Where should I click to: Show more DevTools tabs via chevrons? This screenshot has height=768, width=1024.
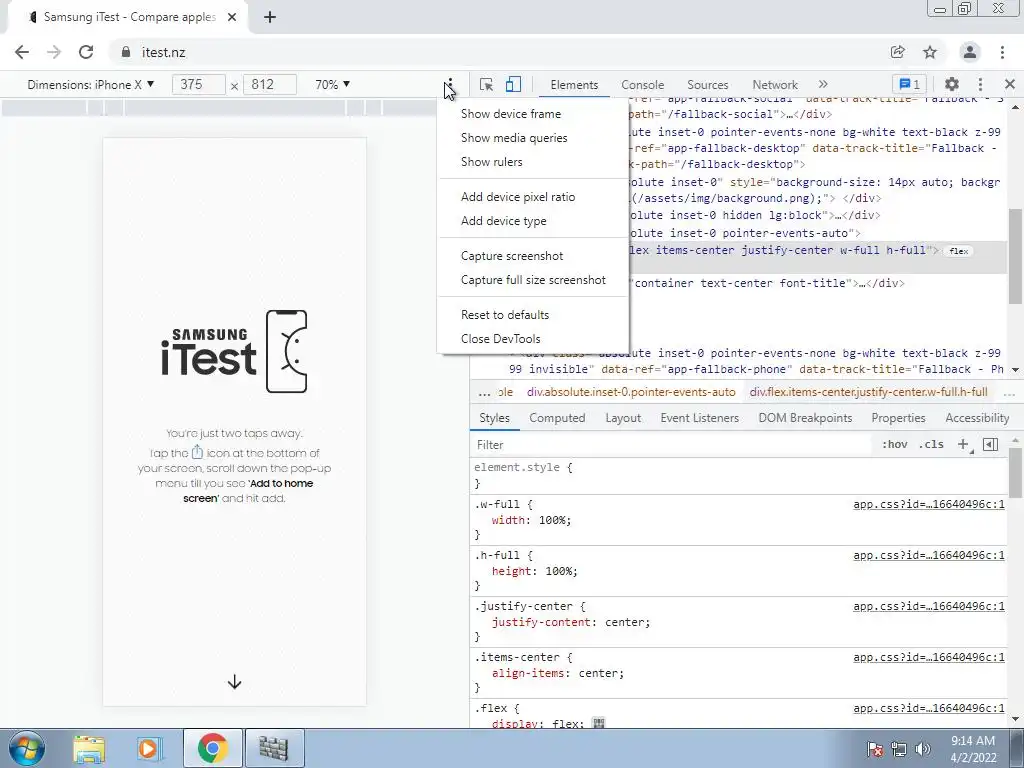[x=823, y=84]
